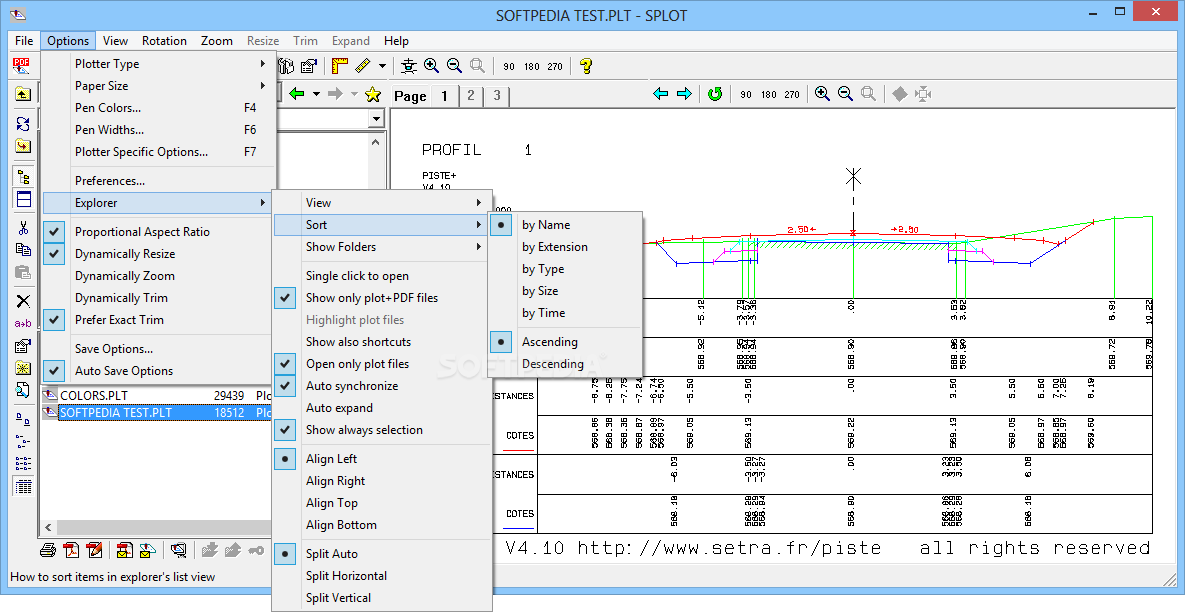Choose sort by Size
Screen dimensions: 1185x612
[565, 291]
